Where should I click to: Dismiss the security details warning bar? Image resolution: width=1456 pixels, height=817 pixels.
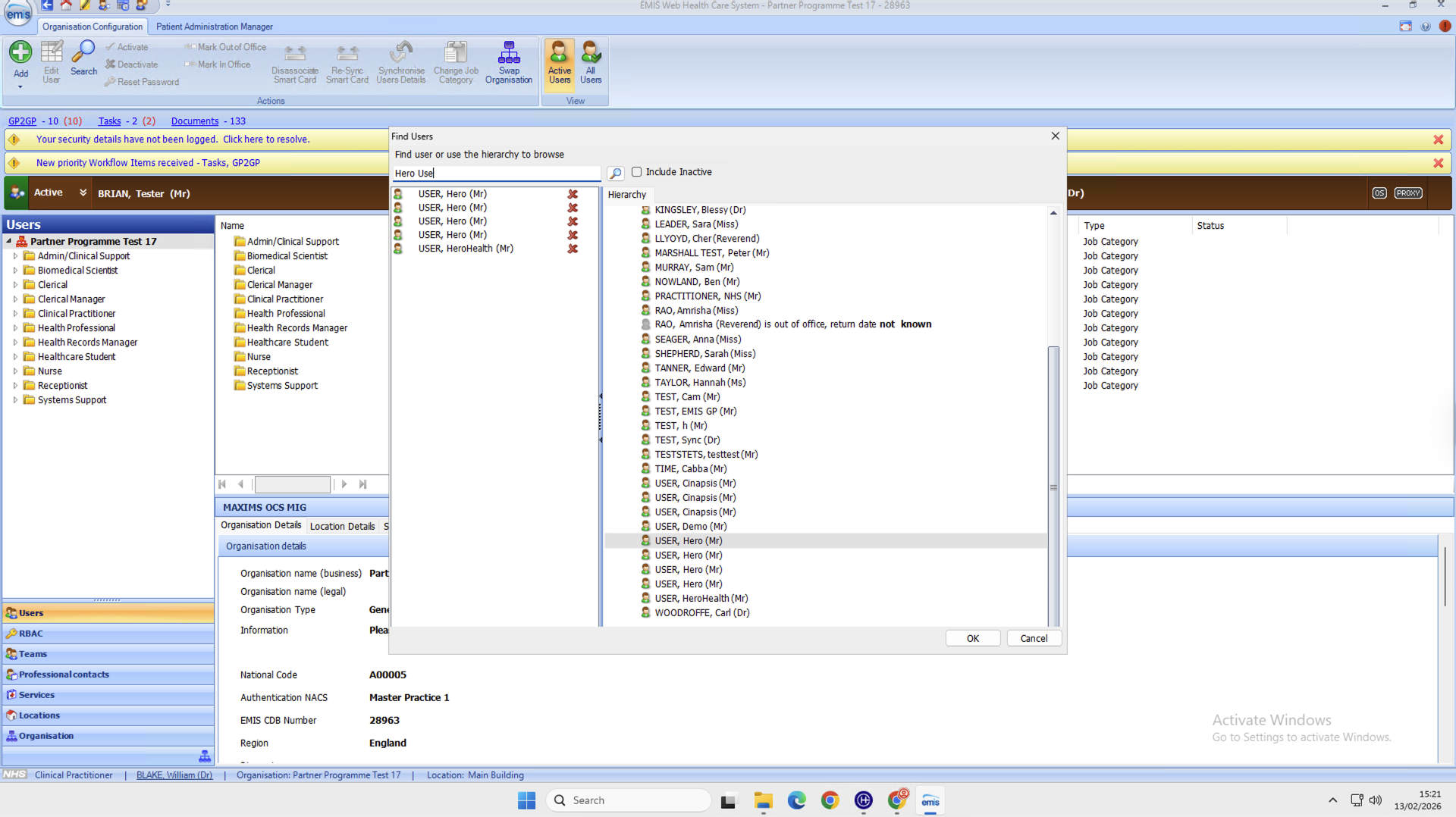1438,139
